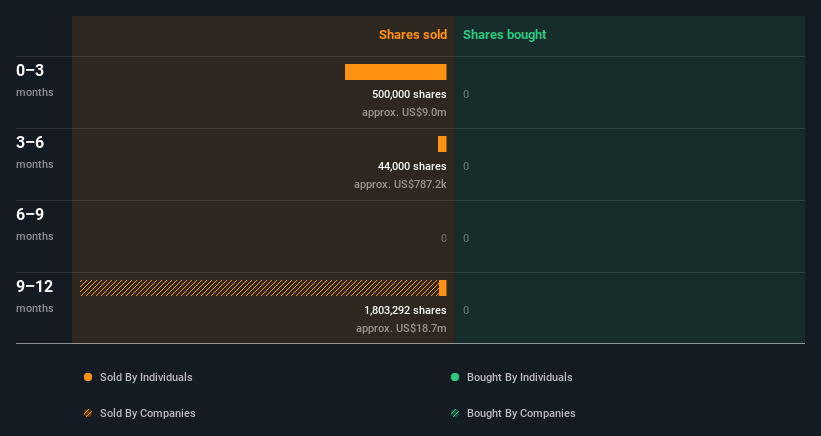821x436 pixels.
Task: Select the 44,000 shares value
Action: pyautogui.click(x=412, y=166)
